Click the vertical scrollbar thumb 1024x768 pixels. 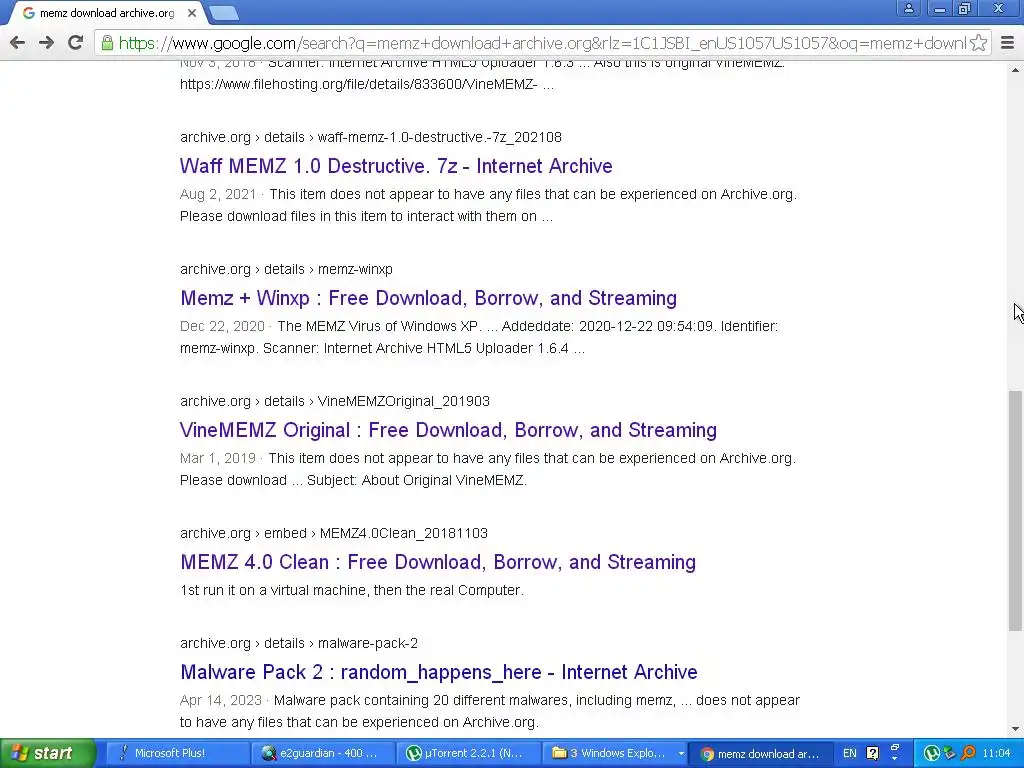(x=1016, y=511)
